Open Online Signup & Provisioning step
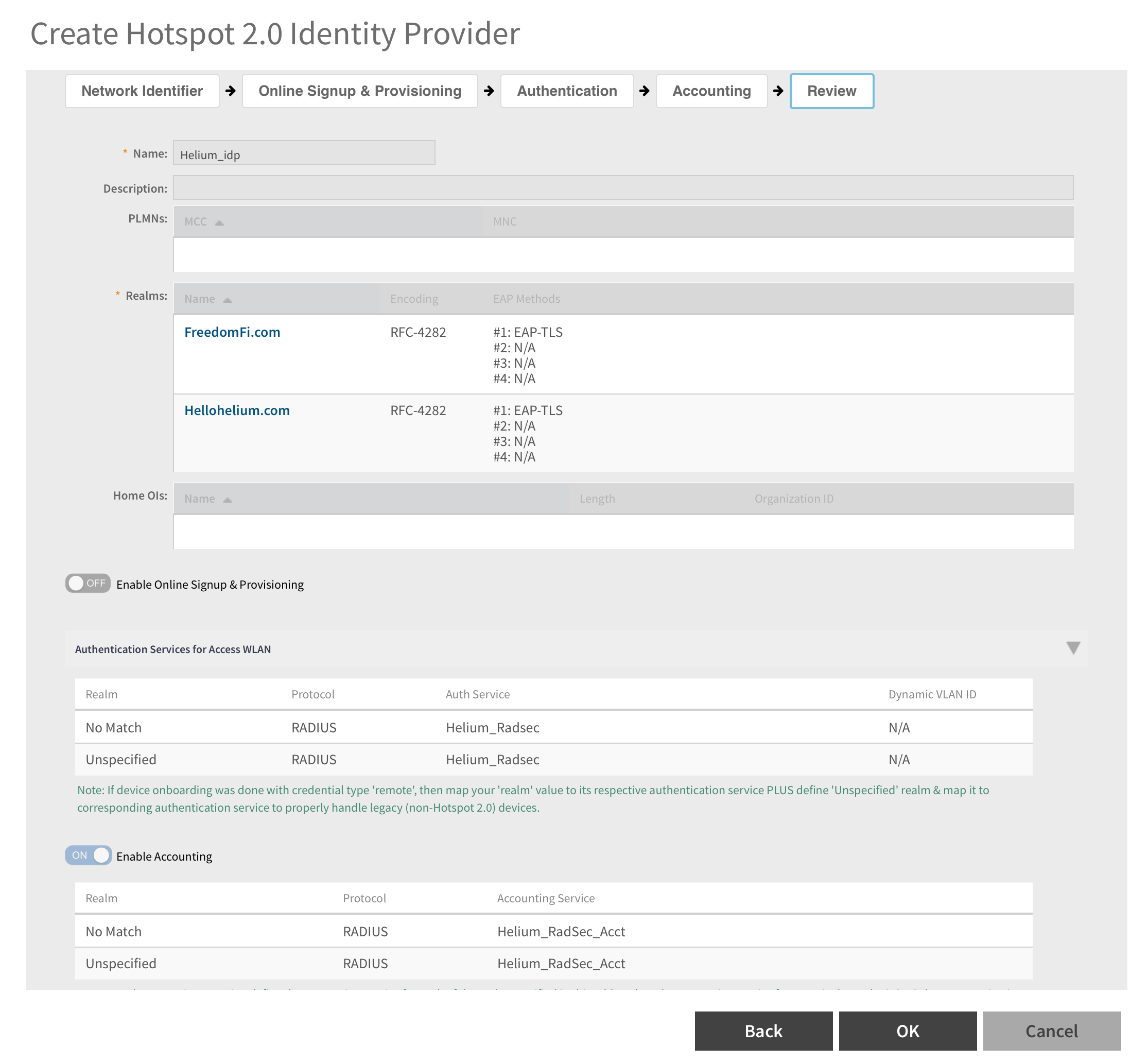Screen dimensions: 1148x1063 pyautogui.click(x=360, y=91)
